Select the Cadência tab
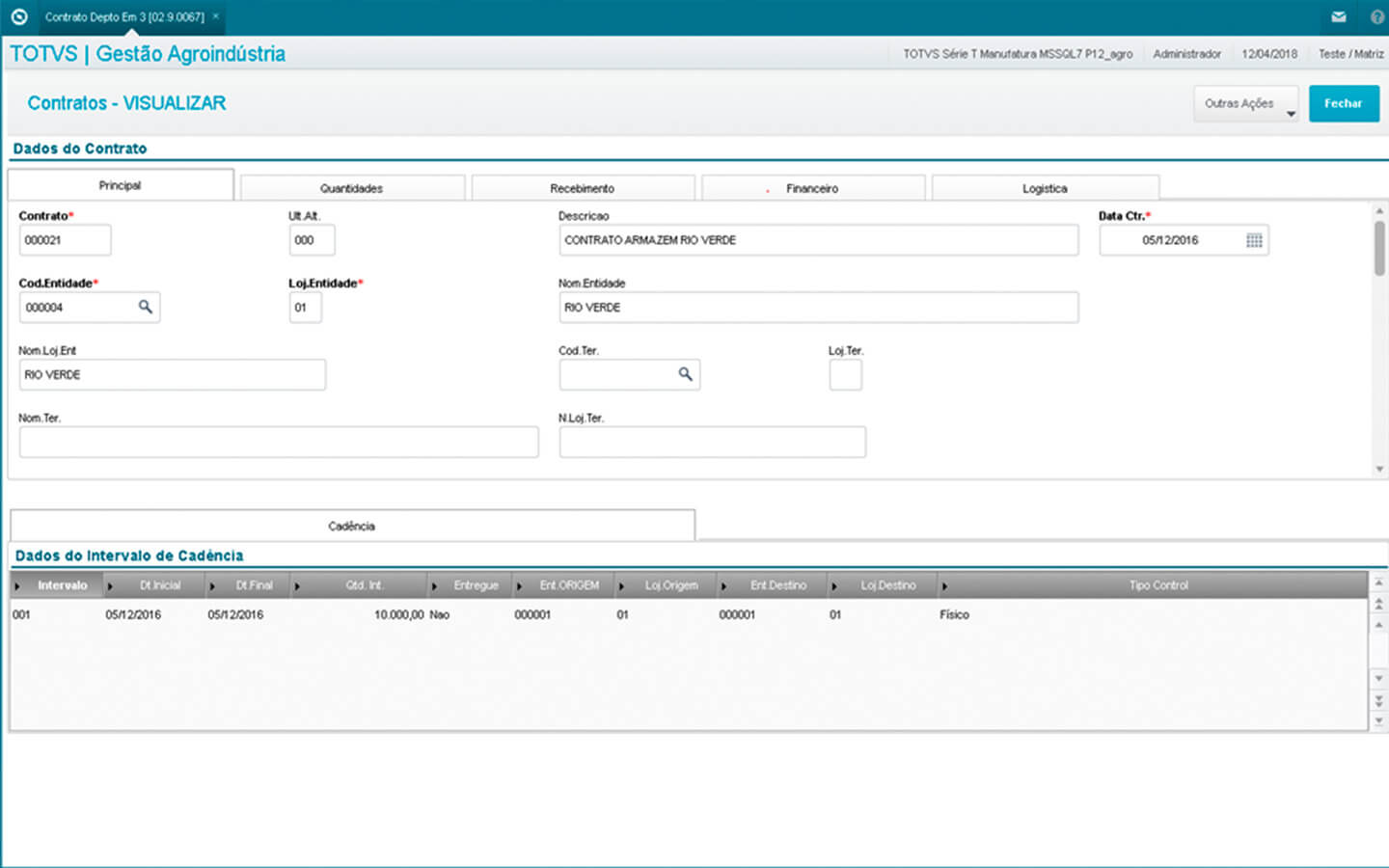This screenshot has height=868, width=1389. click(352, 526)
